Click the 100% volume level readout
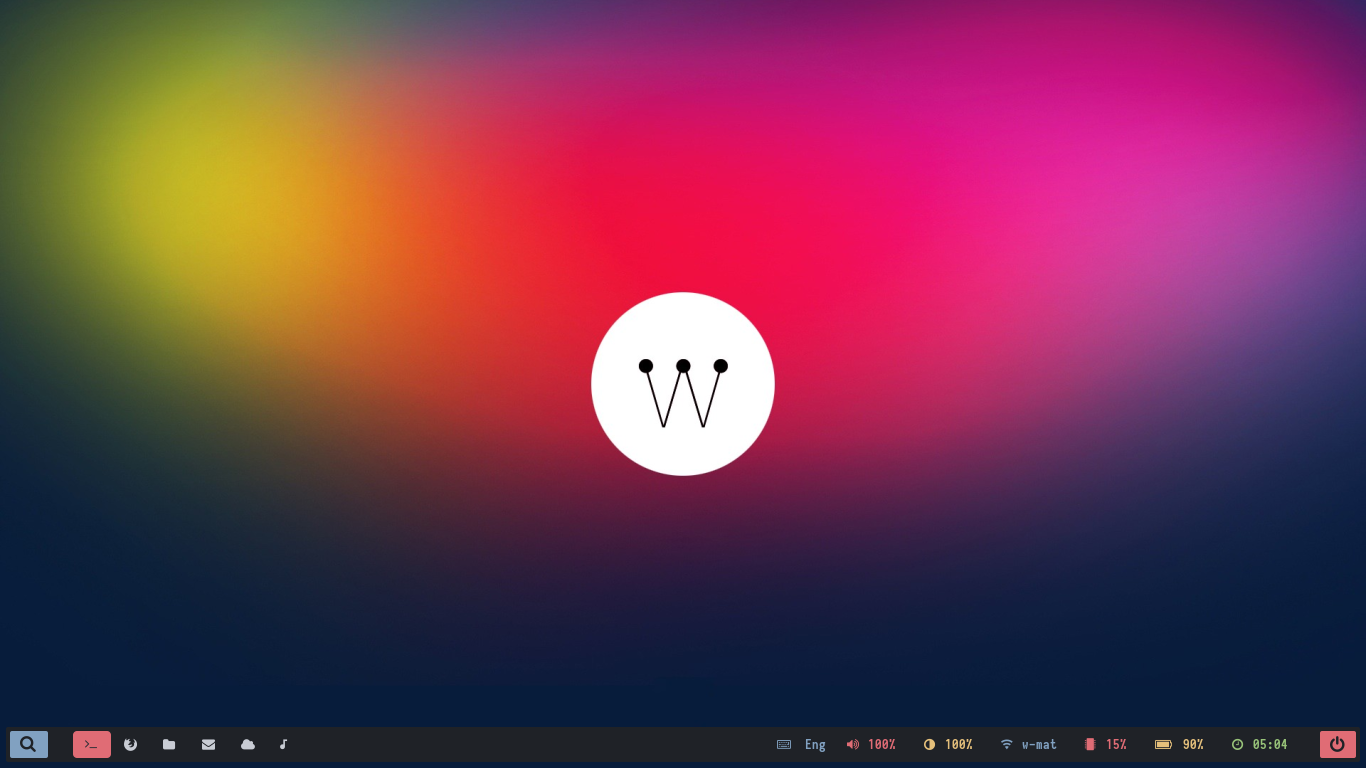 [x=882, y=744]
